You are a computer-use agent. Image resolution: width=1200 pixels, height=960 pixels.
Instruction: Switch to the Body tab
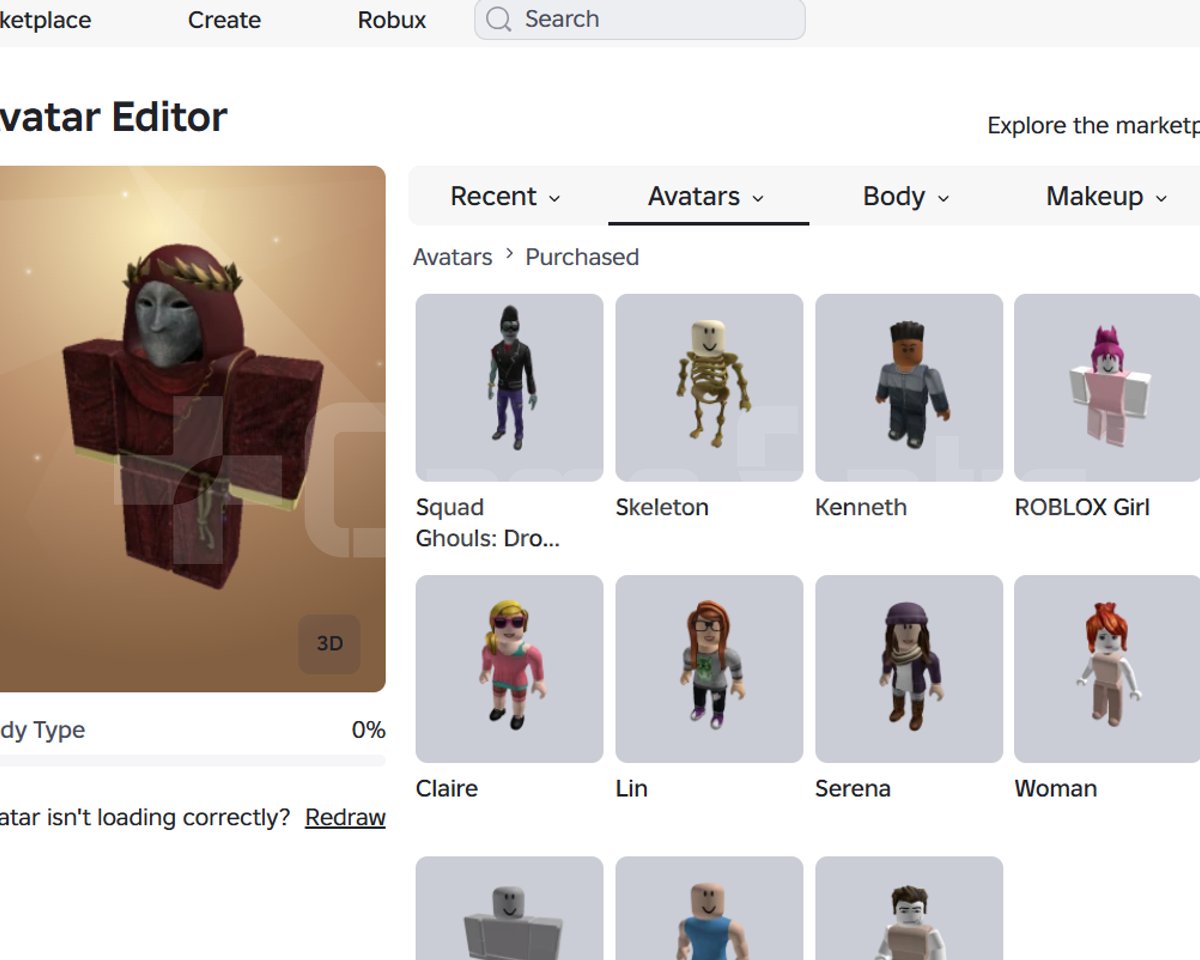(906, 196)
